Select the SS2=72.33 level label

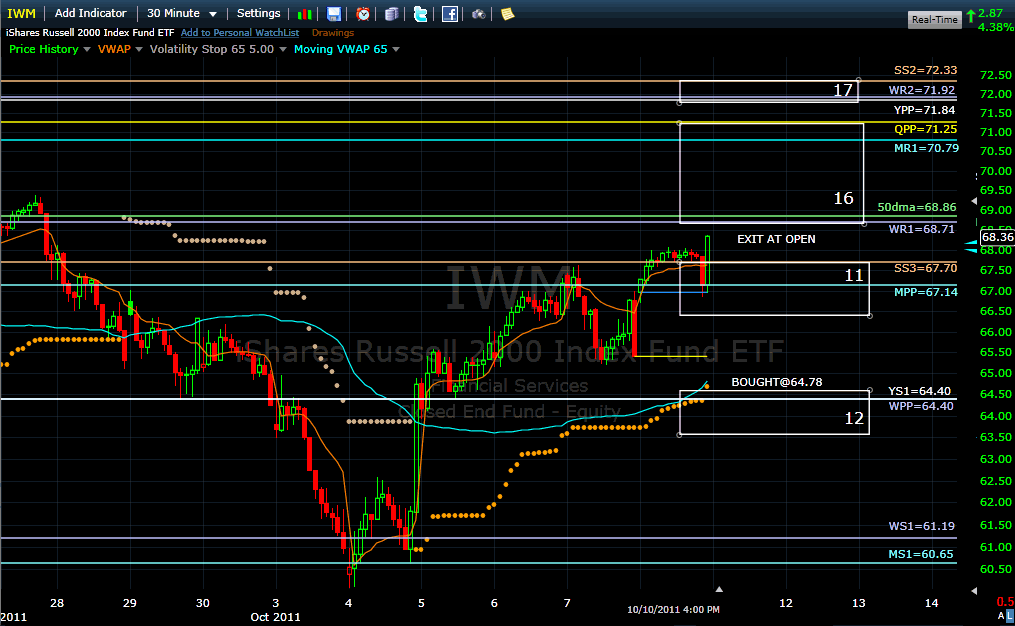tap(925, 70)
